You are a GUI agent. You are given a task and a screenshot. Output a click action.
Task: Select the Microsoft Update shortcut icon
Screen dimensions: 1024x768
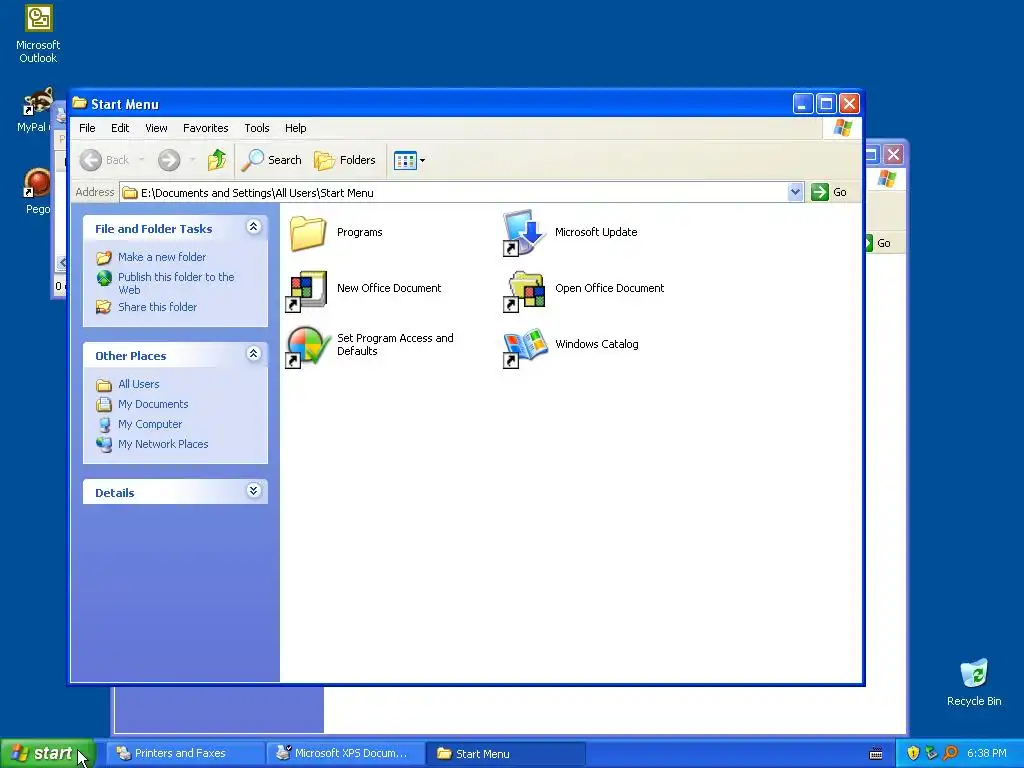pyautogui.click(x=524, y=232)
